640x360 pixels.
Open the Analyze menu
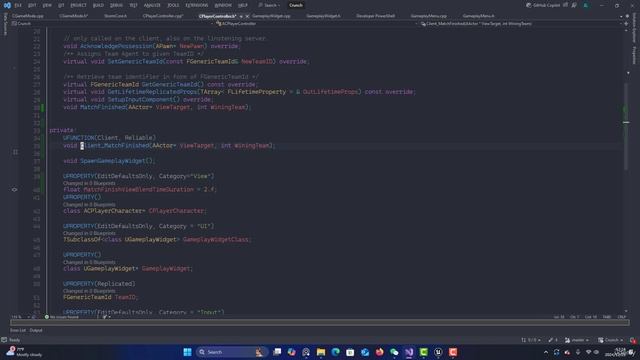coord(152,5)
